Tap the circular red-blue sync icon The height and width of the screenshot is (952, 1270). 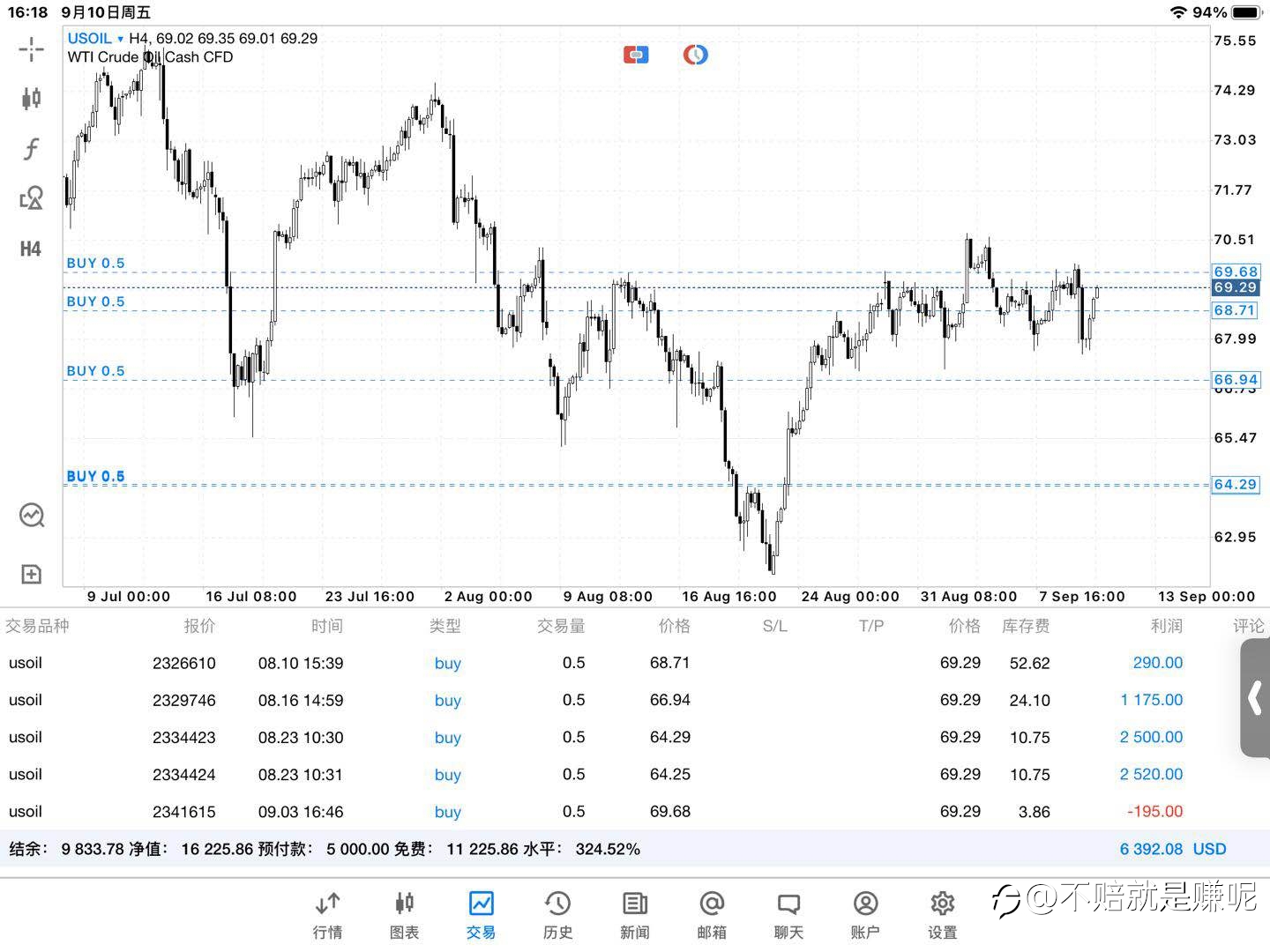pyautogui.click(x=696, y=55)
